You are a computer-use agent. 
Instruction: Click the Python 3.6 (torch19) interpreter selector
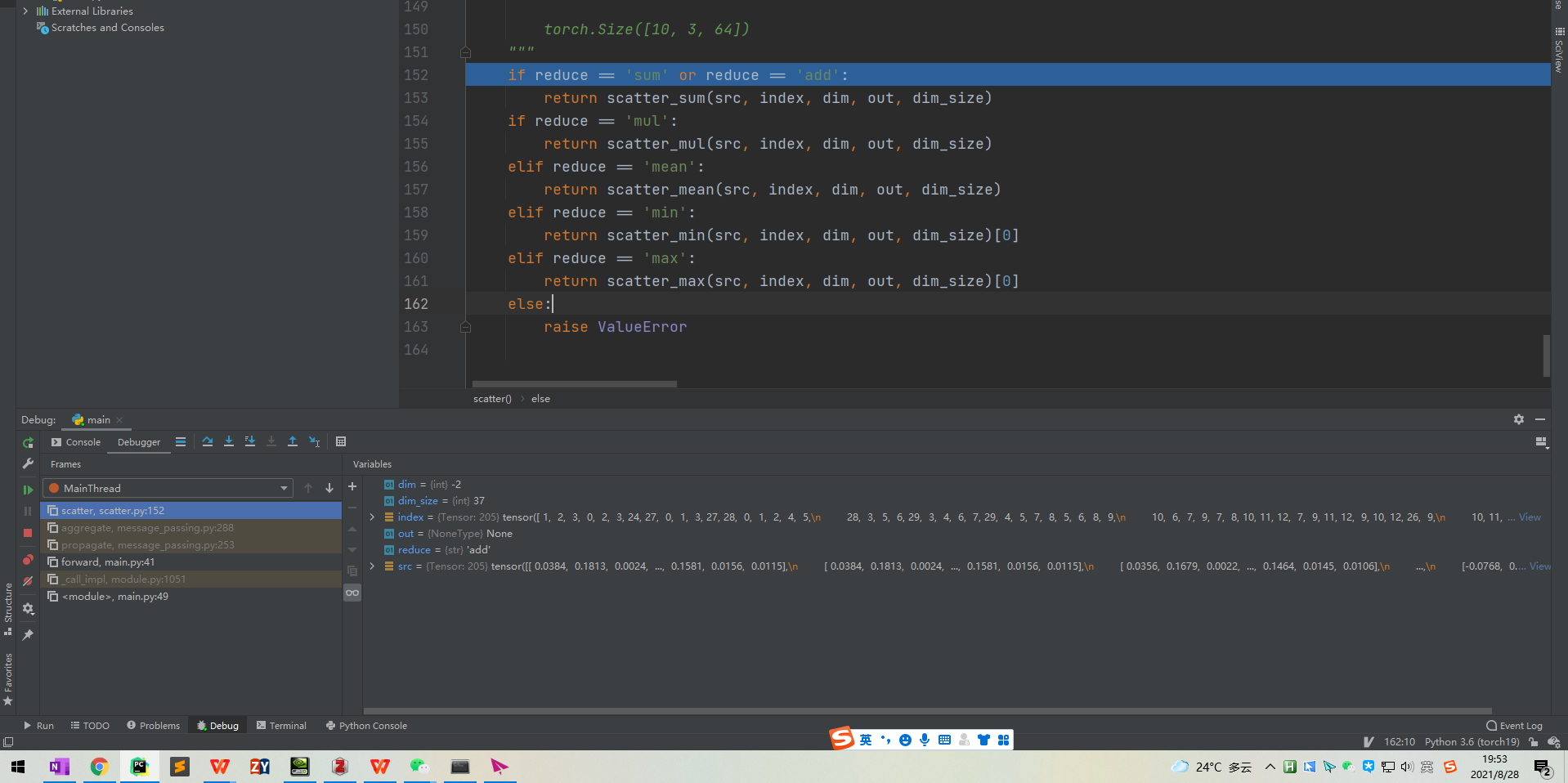click(1472, 742)
